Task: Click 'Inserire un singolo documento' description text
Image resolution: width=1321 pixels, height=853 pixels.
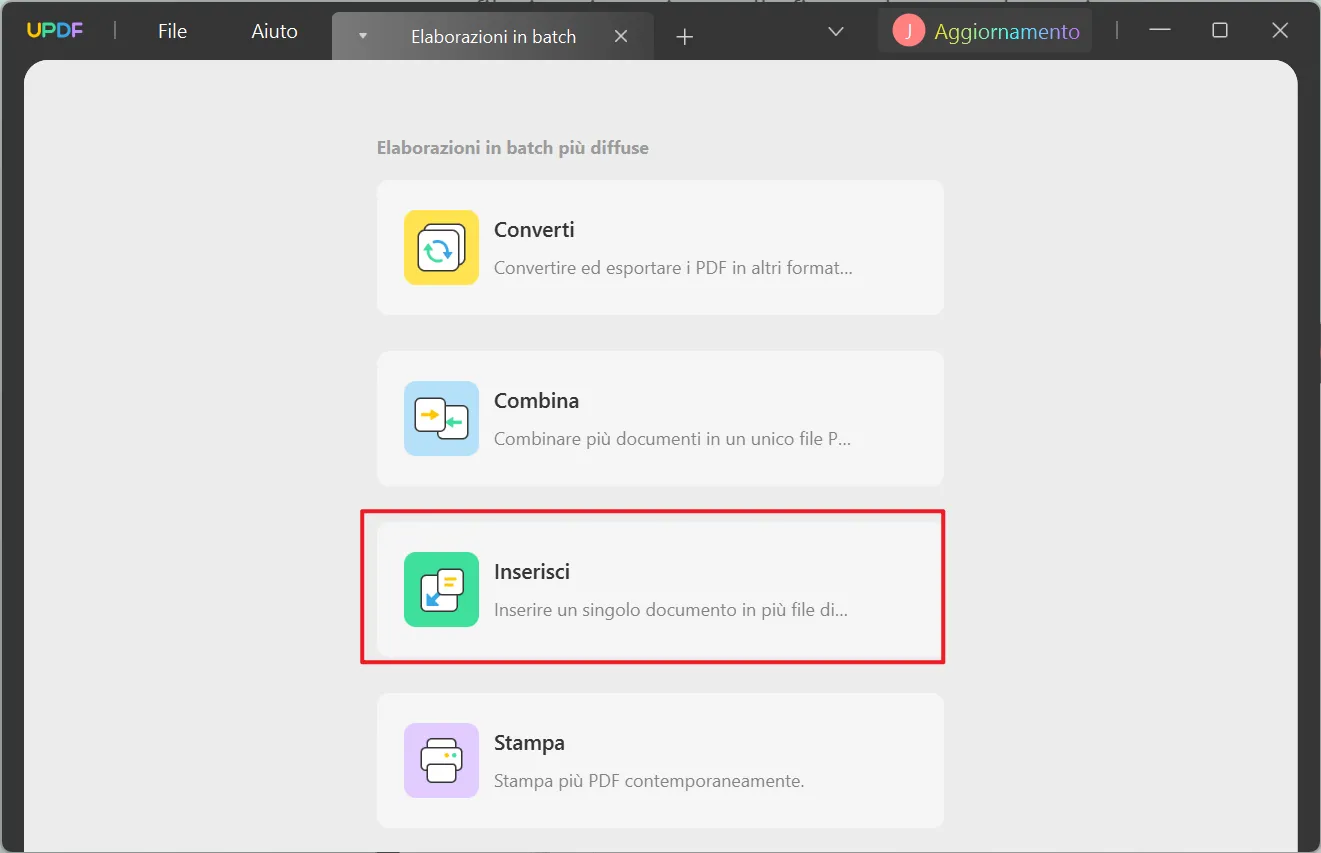Action: 671,610
